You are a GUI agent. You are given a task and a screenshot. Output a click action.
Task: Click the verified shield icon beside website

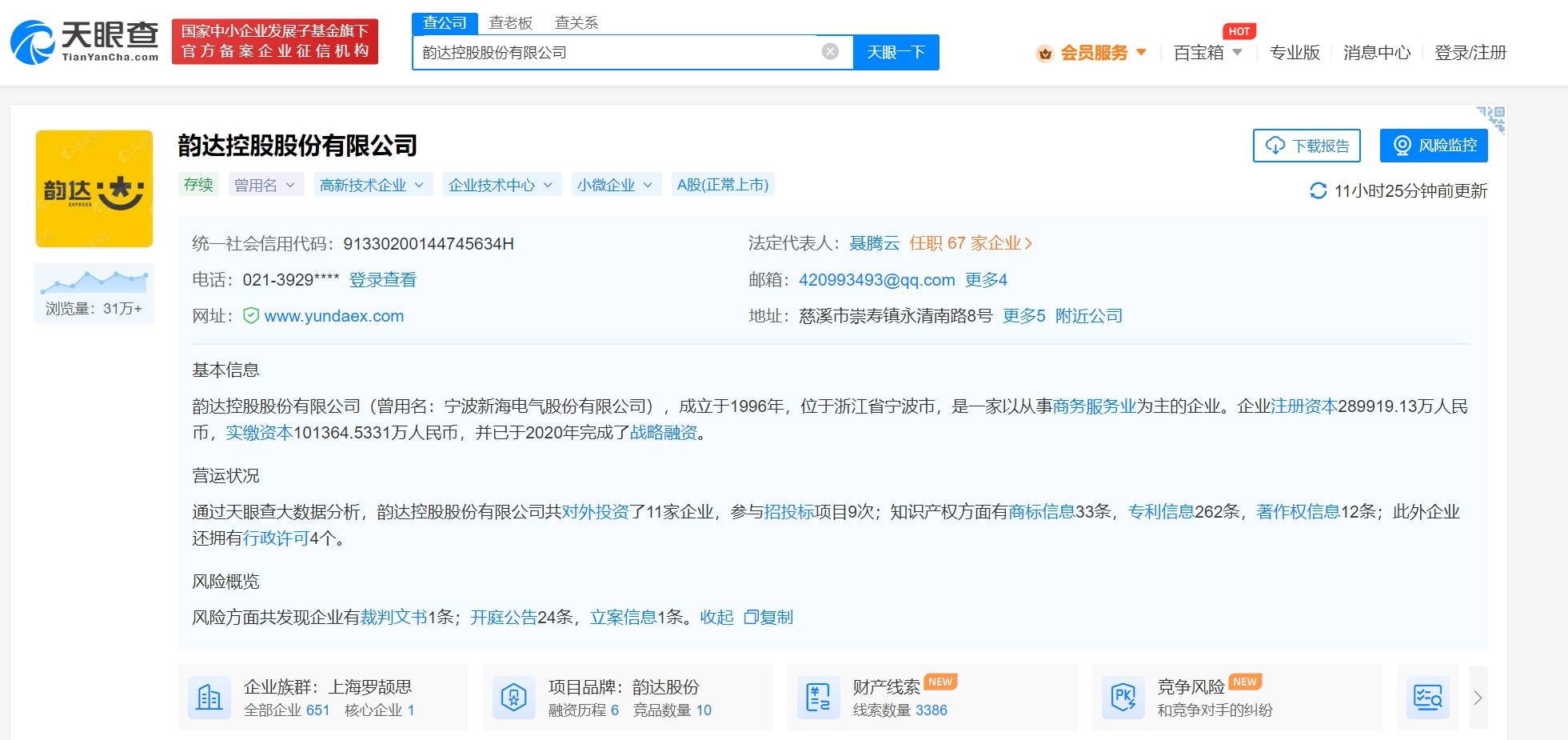[251, 316]
